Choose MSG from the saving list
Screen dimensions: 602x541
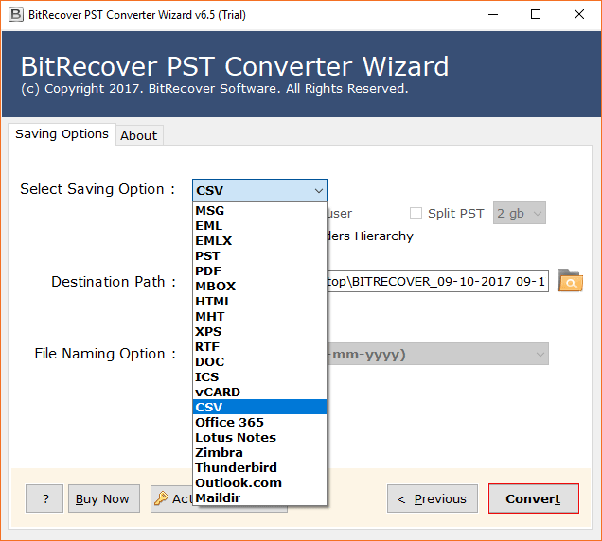(x=260, y=210)
